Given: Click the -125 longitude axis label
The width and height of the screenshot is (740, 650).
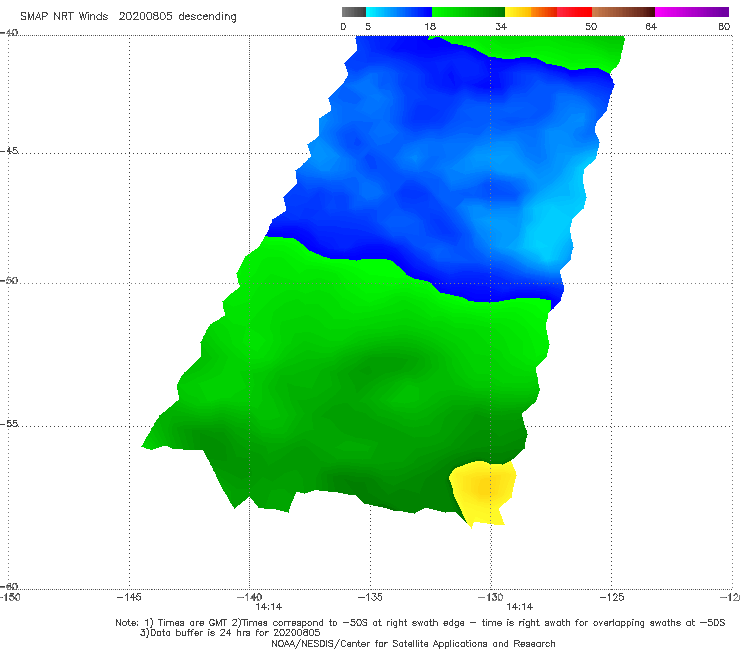Looking at the screenshot, I should pos(611,597).
